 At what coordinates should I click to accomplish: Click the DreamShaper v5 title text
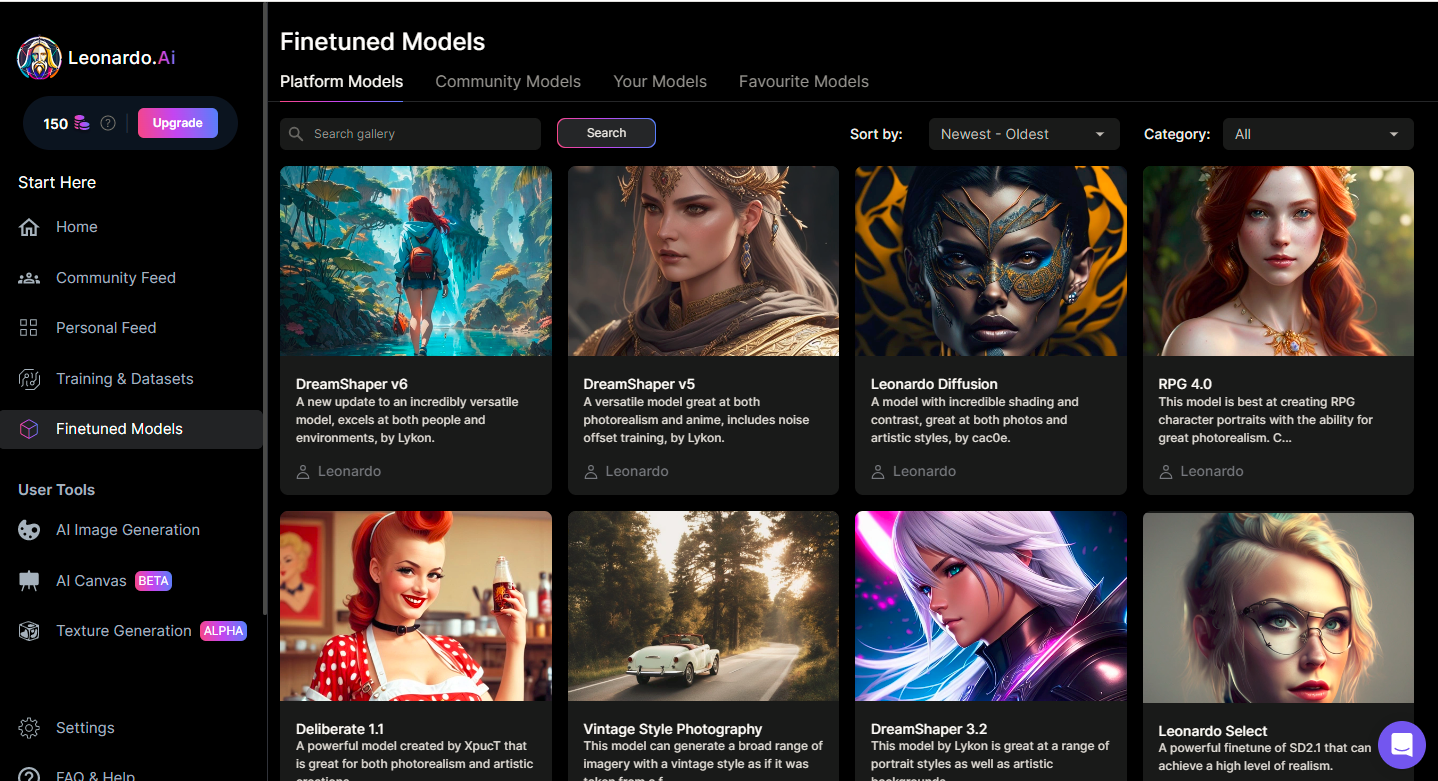[639, 384]
